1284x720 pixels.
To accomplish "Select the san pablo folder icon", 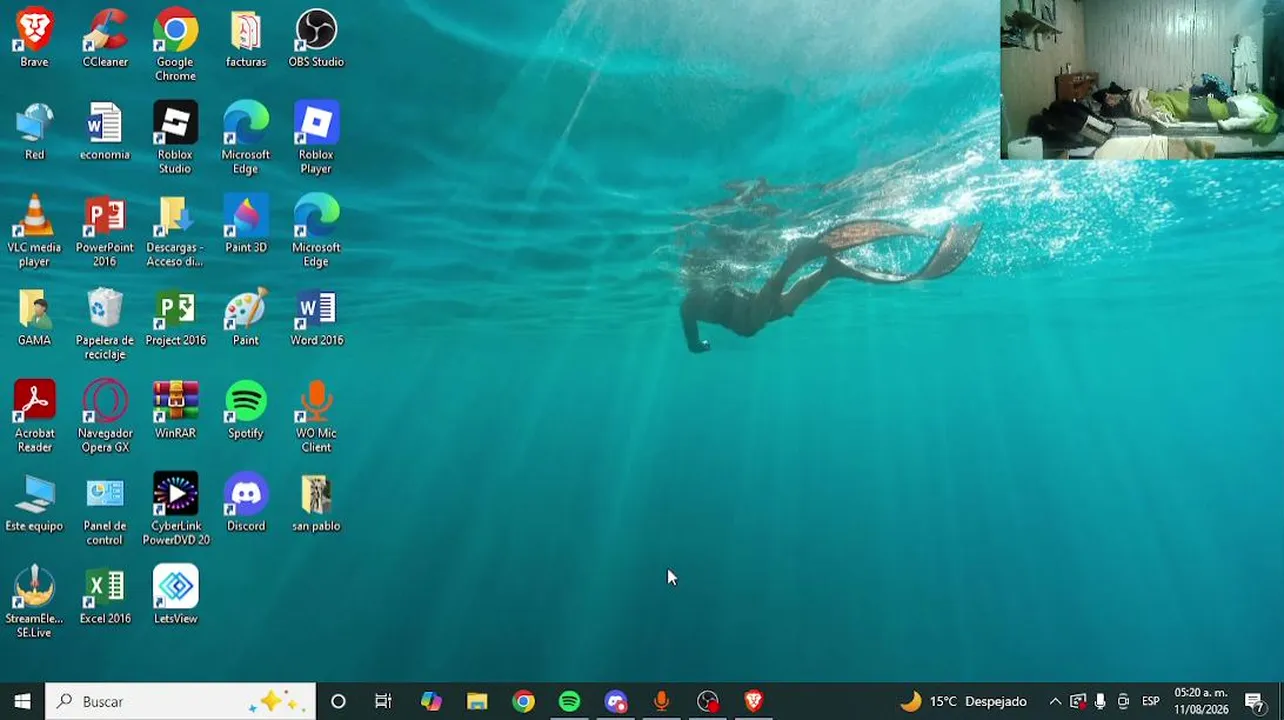I will [x=316, y=503].
